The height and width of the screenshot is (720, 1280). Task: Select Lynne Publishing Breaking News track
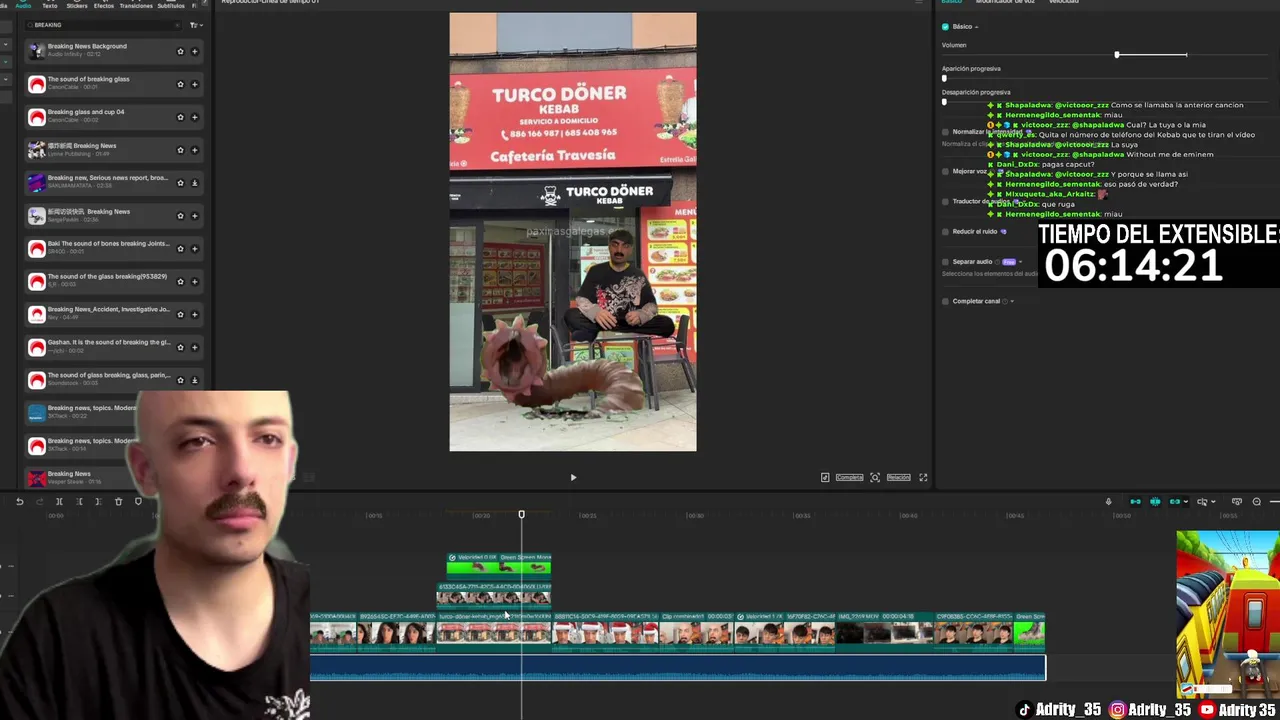pos(112,150)
